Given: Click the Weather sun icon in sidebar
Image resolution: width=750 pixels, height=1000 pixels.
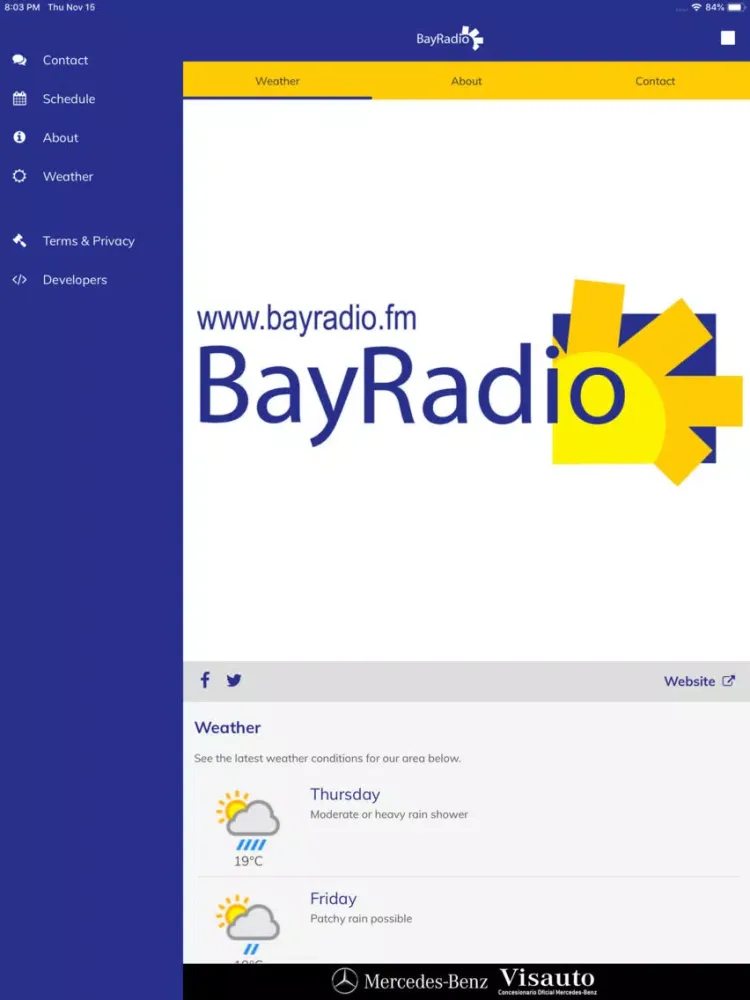Looking at the screenshot, I should click(20, 176).
